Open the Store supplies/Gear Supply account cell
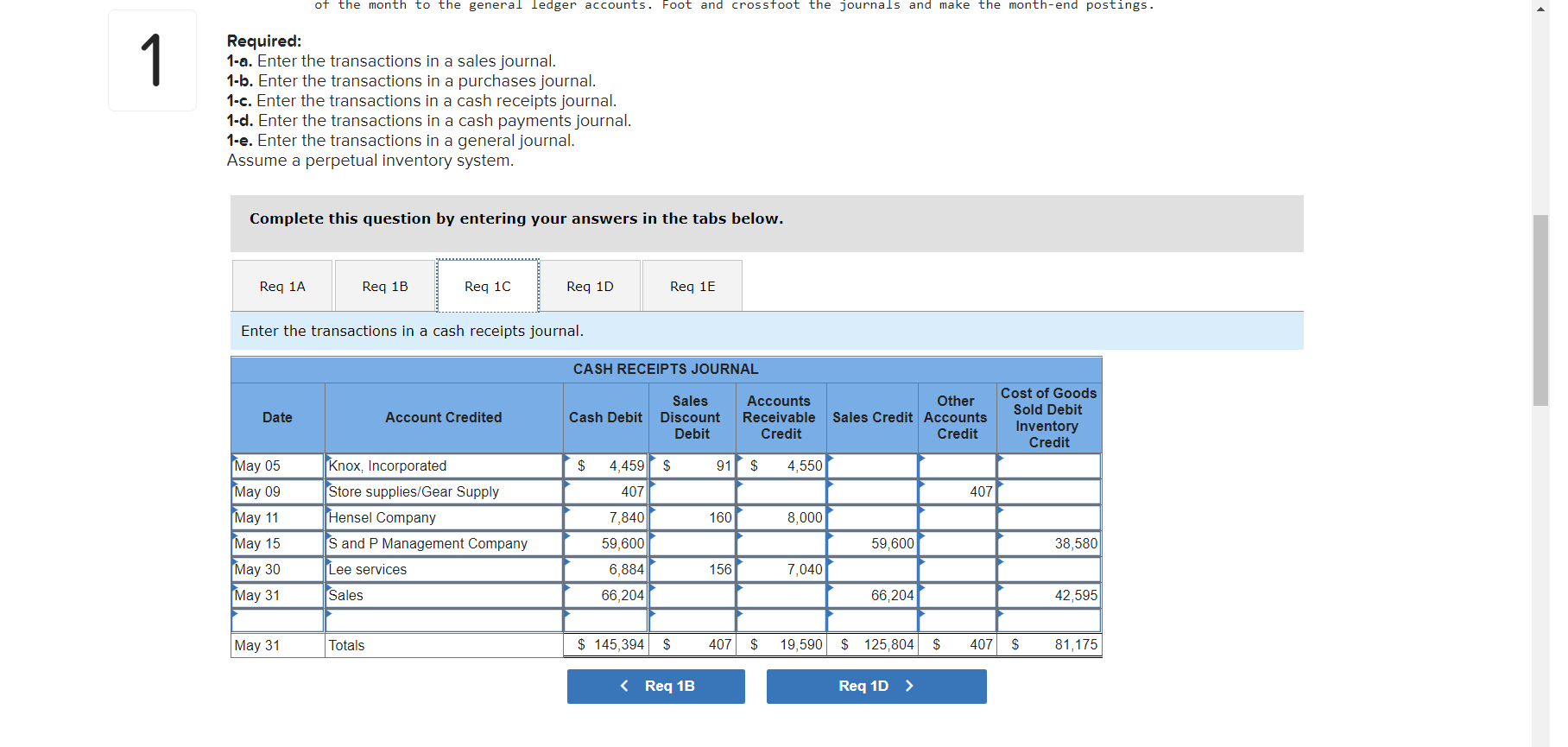 point(444,491)
